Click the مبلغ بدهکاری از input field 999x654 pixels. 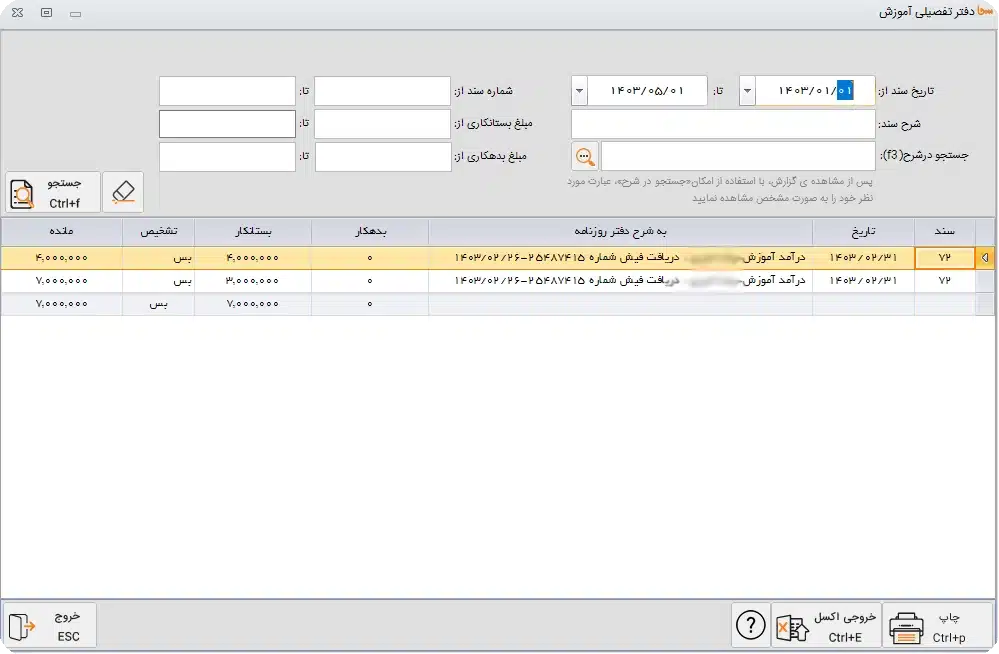tap(383, 156)
